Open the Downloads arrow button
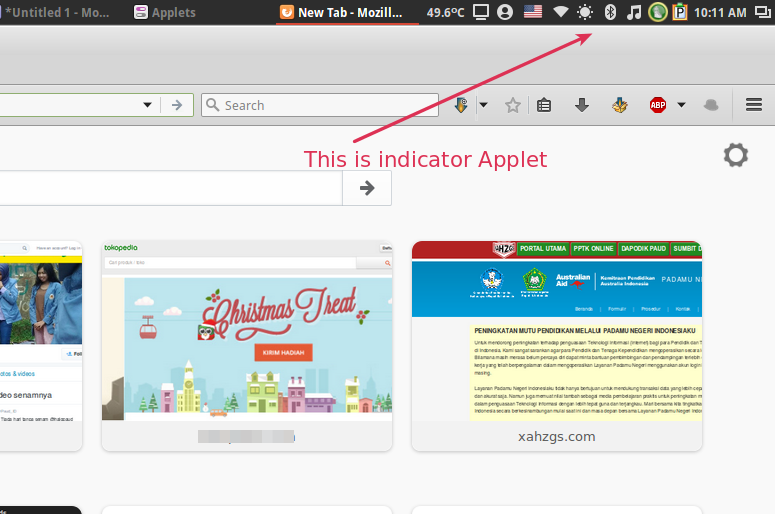 tap(582, 105)
